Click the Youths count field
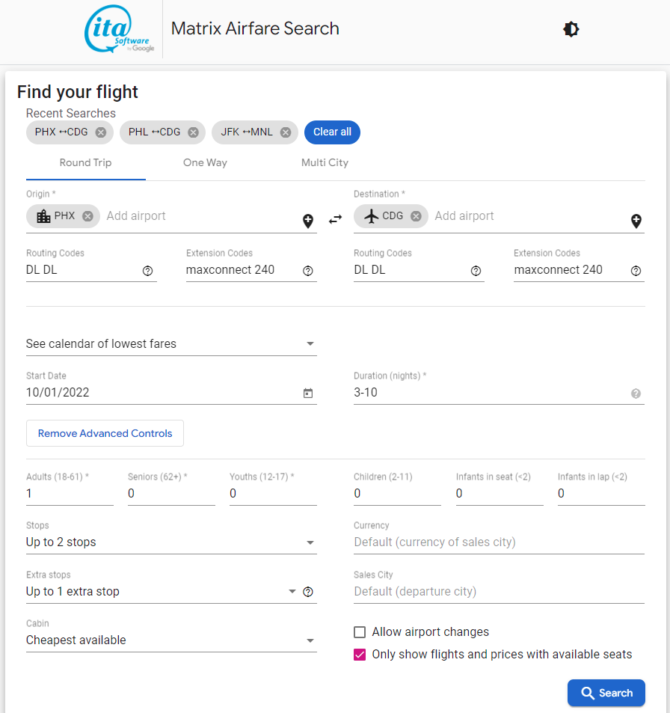The width and height of the screenshot is (670, 713). pyautogui.click(x=273, y=494)
